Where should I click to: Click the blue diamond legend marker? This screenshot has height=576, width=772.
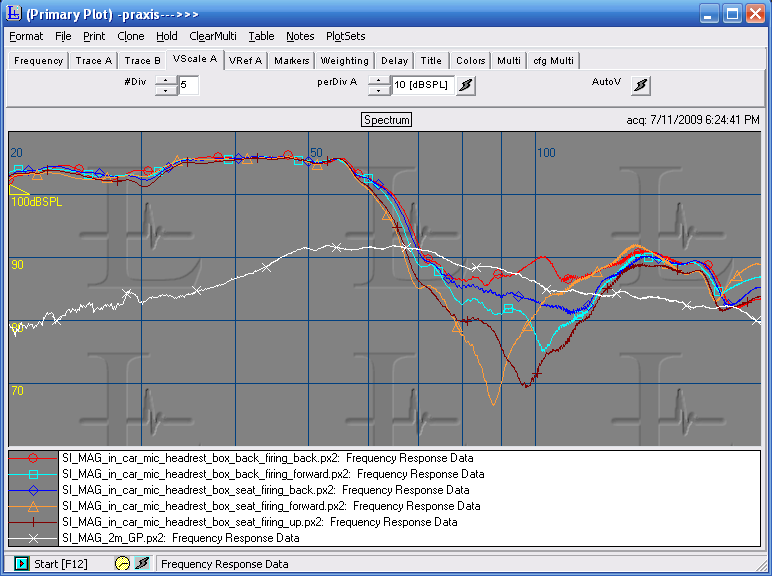tap(33, 490)
